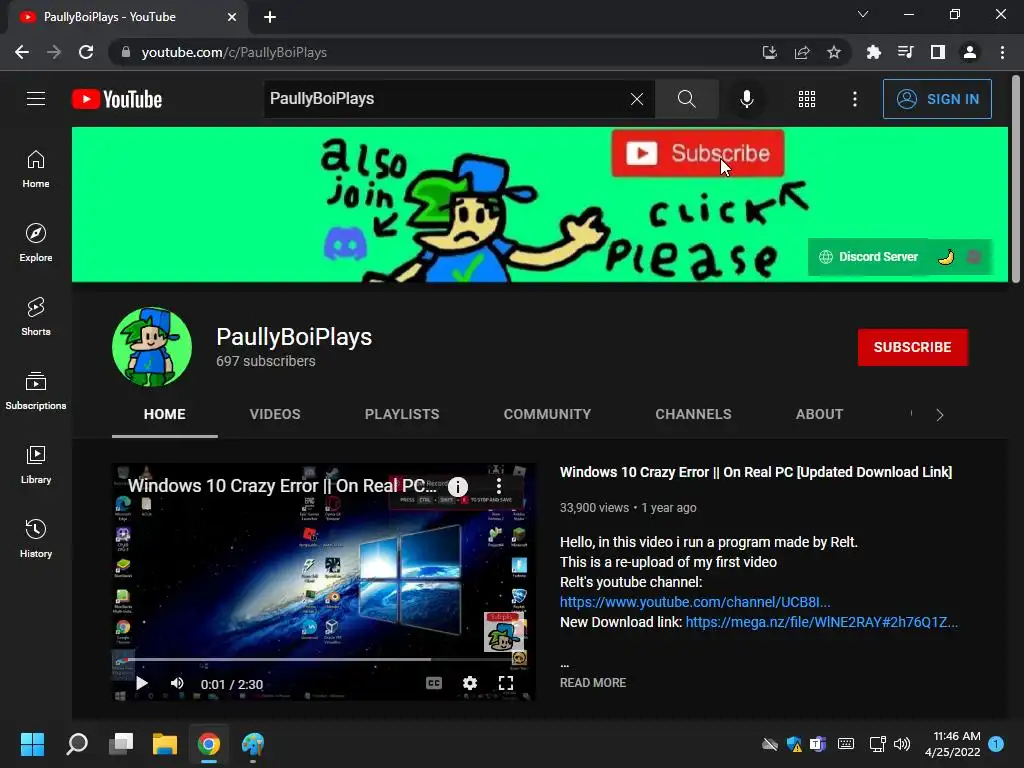Enter fullscreen on the video player

point(505,683)
